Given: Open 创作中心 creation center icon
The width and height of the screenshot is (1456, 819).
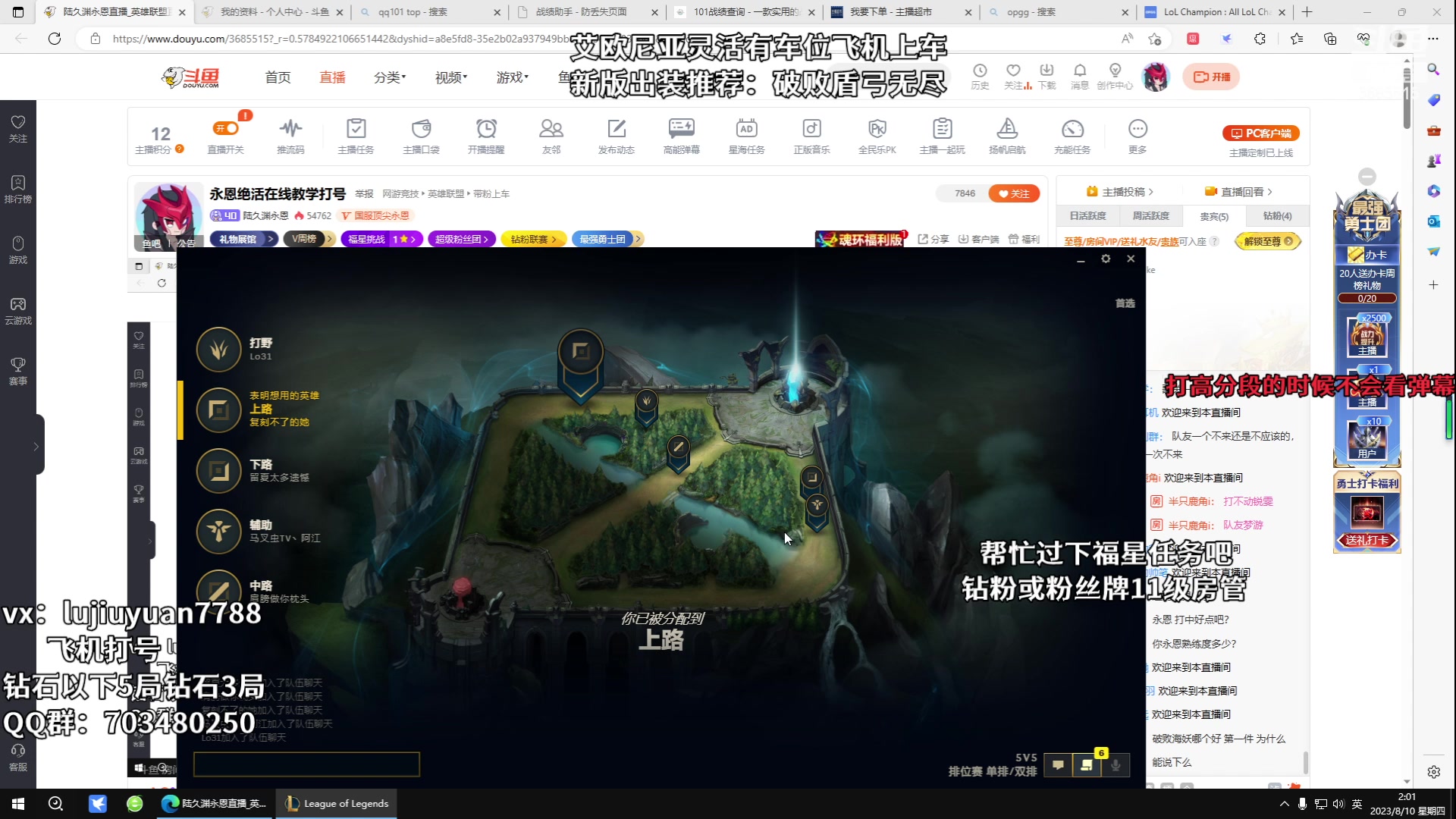Looking at the screenshot, I should click(1115, 77).
